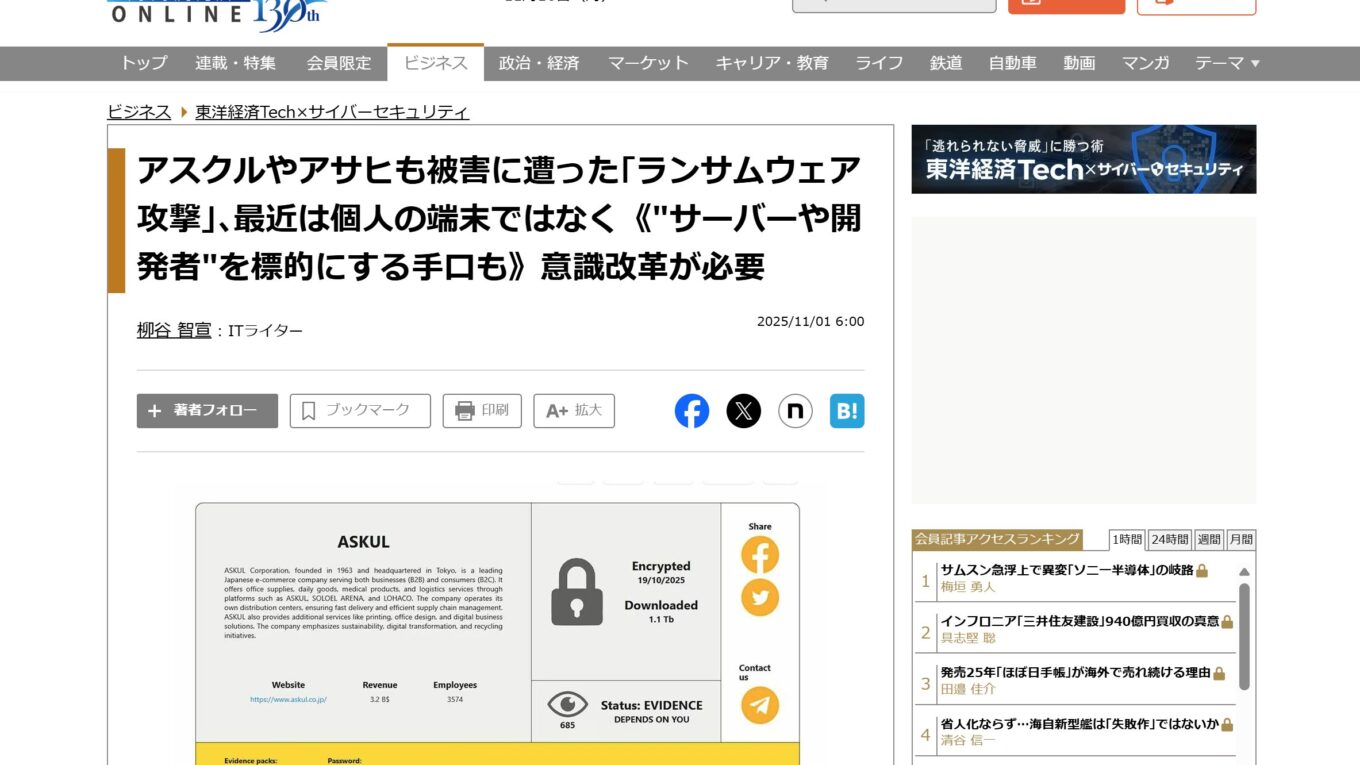1360x765 pixels.
Task: Open the ASKUL ransomware screenshot image
Action: point(497,625)
